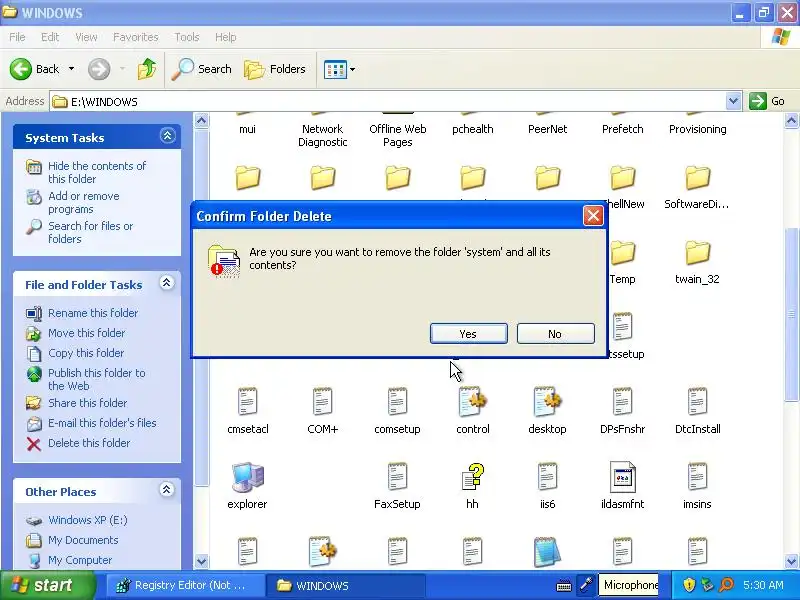Select the twain_32 folder icon
The width and height of the screenshot is (800, 600).
(x=697, y=253)
